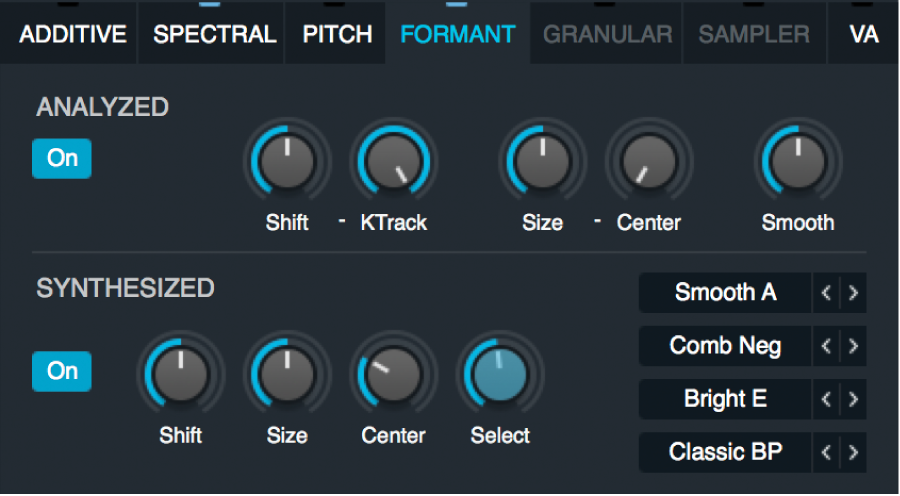Image resolution: width=900 pixels, height=496 pixels.
Task: Open the Smooth A filter menu
Action: click(725, 293)
